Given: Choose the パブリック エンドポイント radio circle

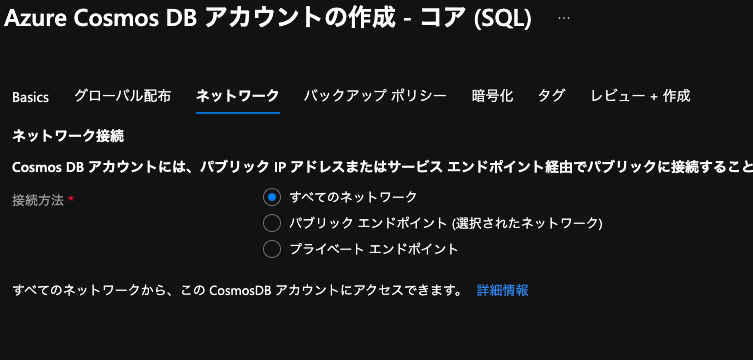Looking at the screenshot, I should (272, 223).
